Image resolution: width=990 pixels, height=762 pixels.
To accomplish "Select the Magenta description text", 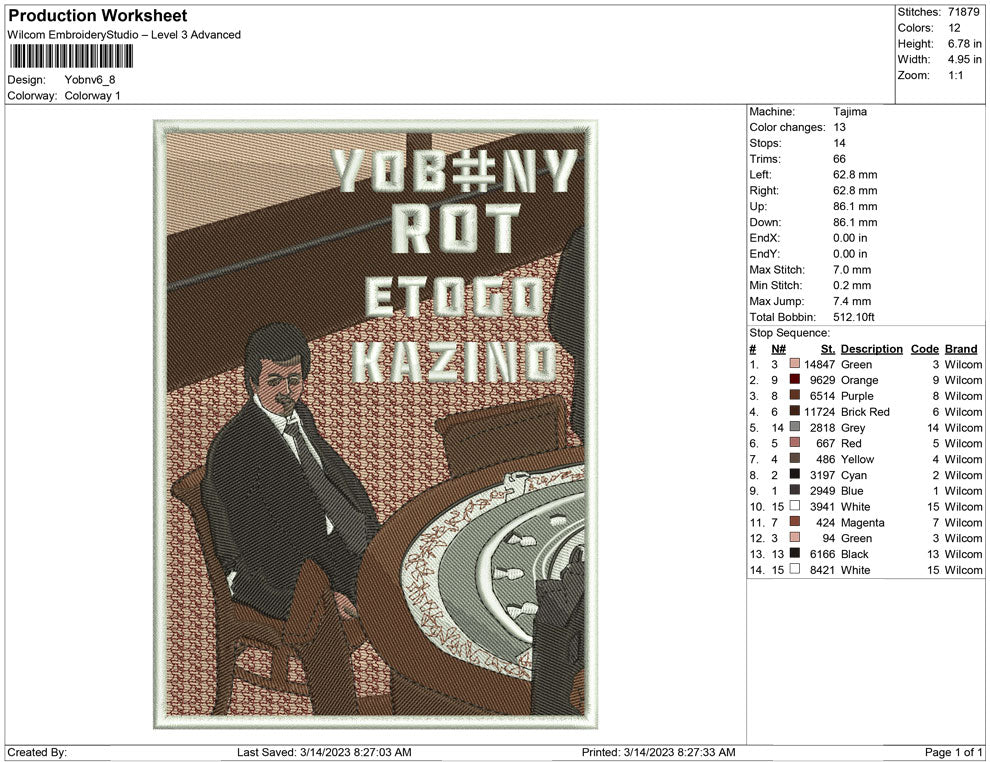I will pos(862,522).
